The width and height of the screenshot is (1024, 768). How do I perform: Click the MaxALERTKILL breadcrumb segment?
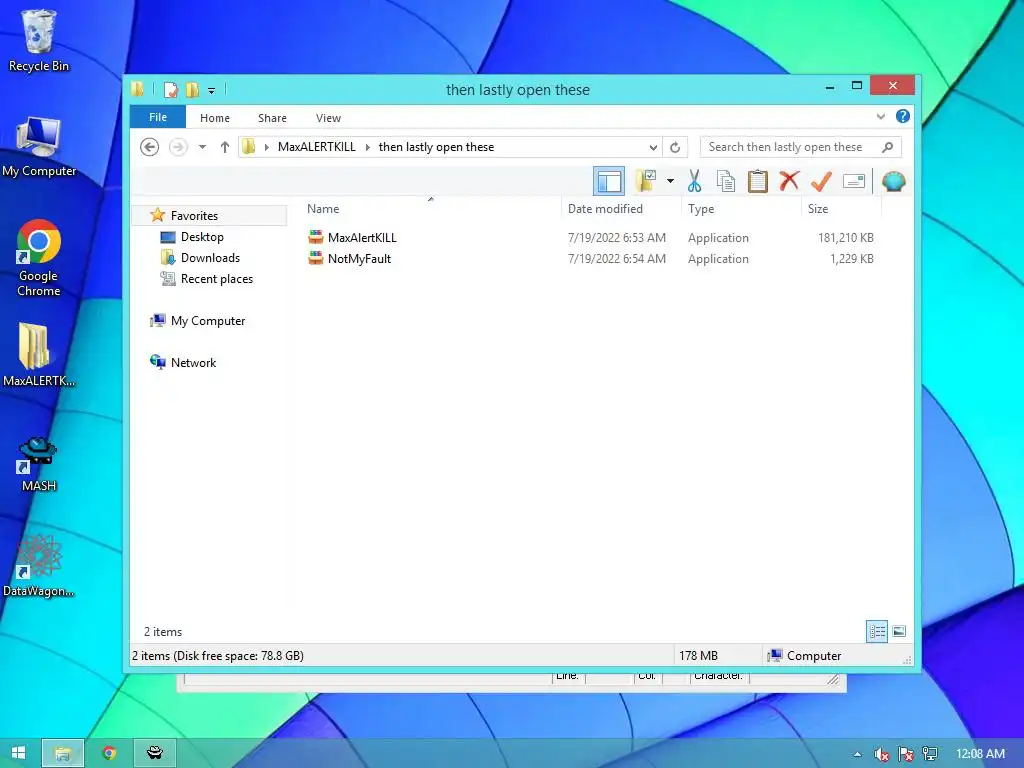tap(317, 147)
